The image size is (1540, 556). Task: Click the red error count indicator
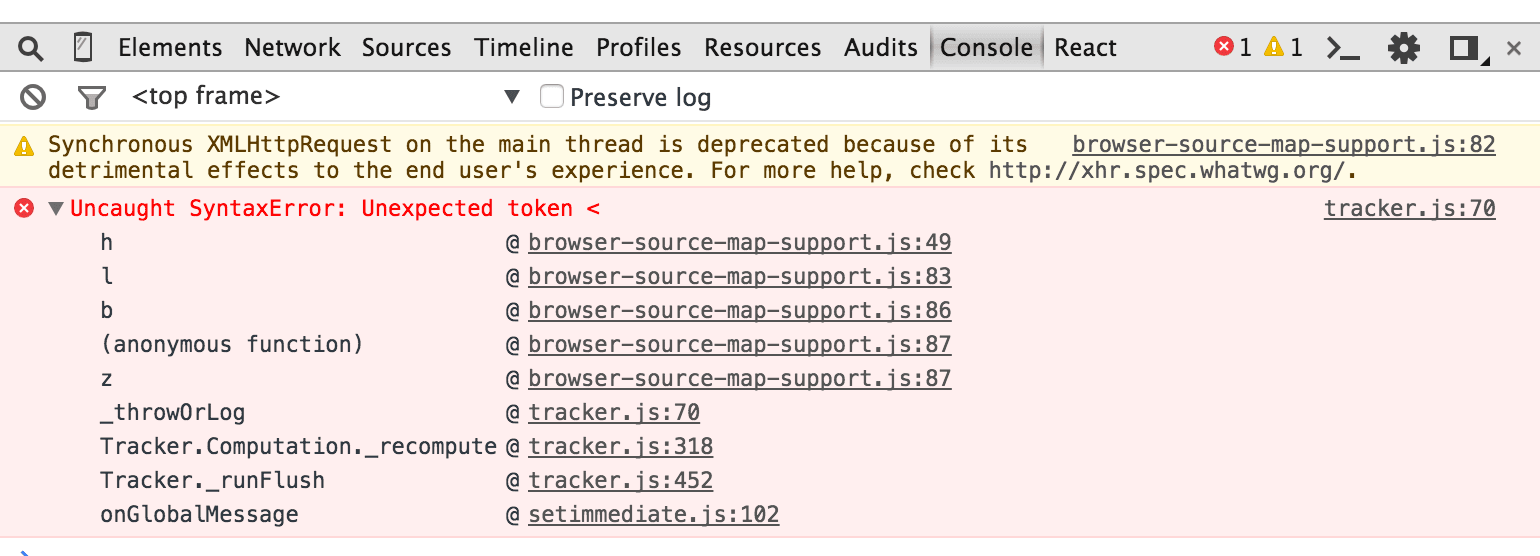[1232, 47]
